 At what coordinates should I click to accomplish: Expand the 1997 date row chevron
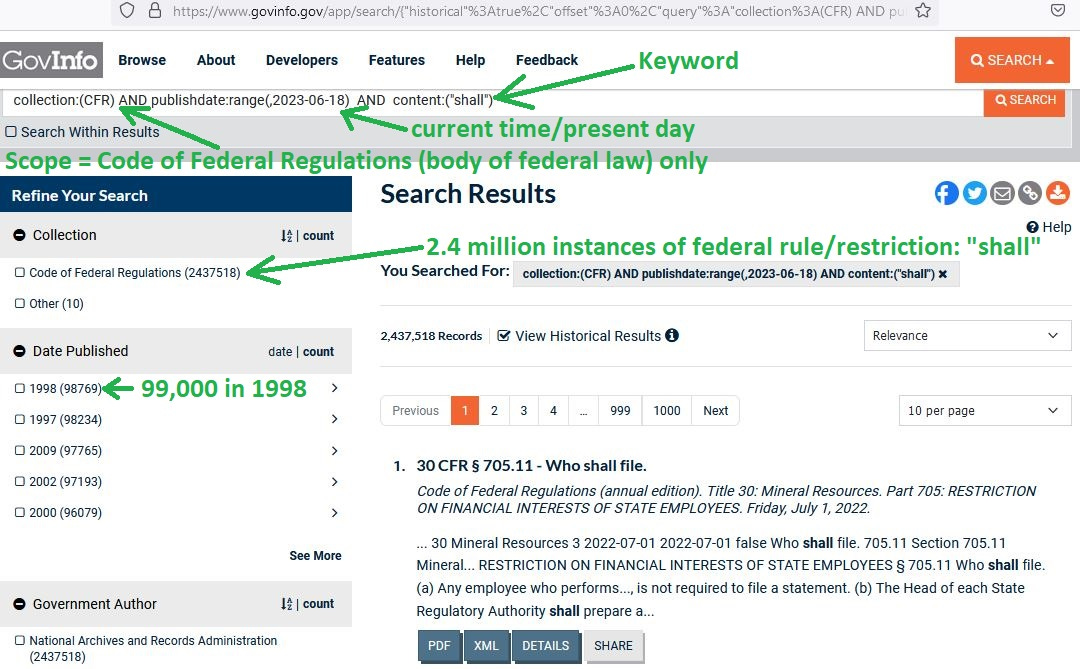point(335,419)
